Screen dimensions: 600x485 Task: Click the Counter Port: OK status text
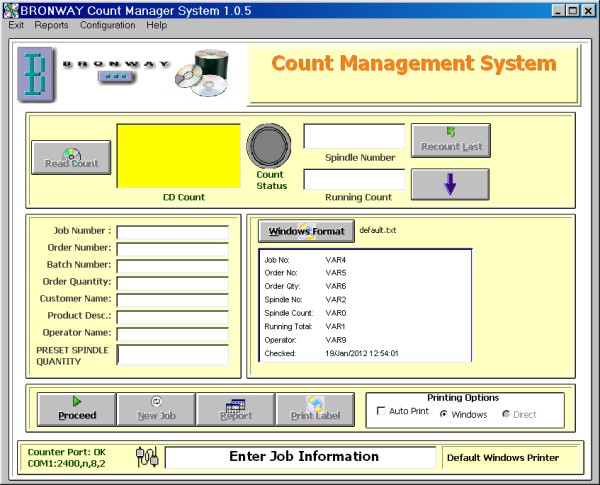[x=67, y=452]
